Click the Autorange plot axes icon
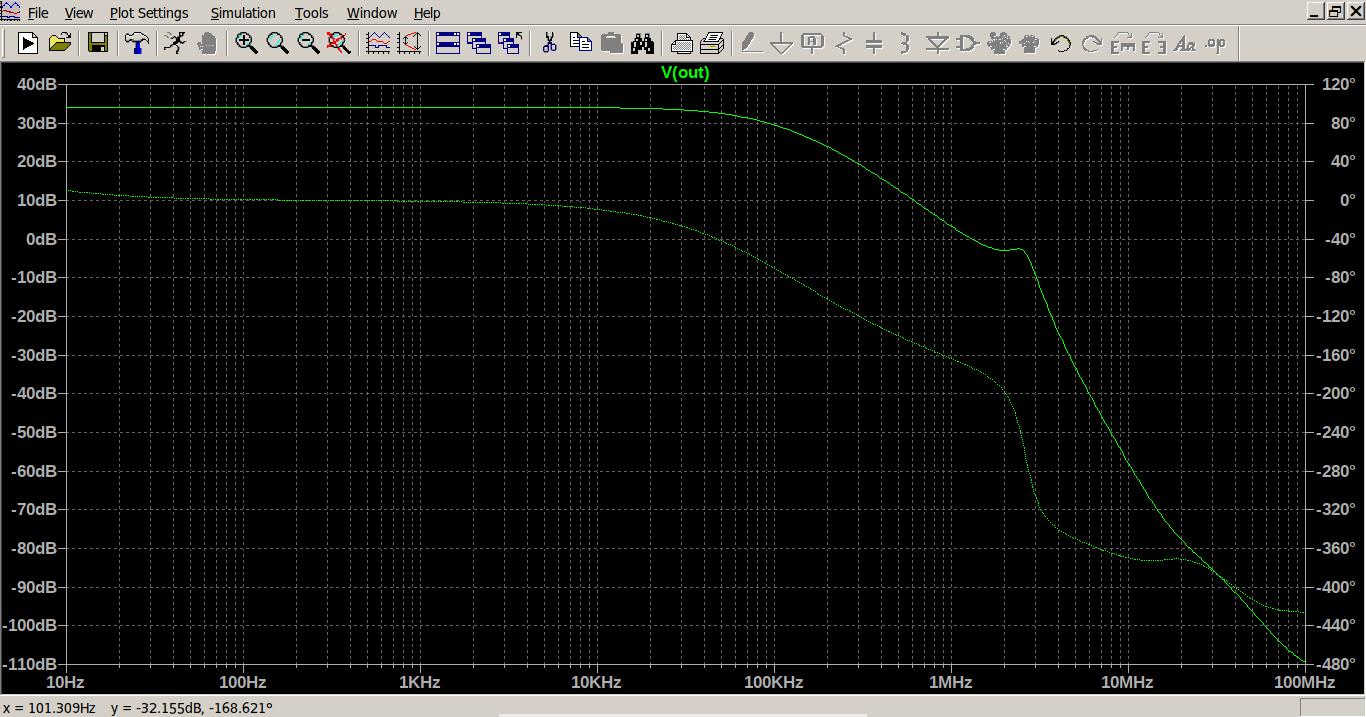 (409, 43)
